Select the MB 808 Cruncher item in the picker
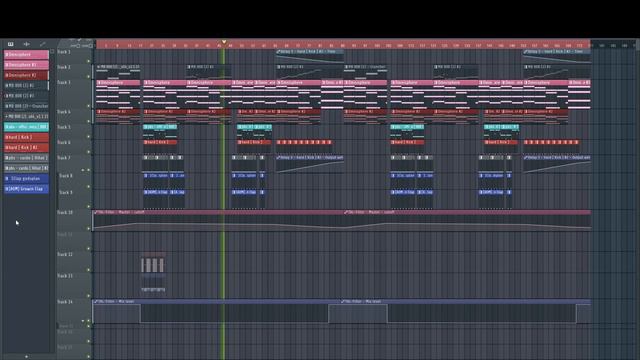640x360 pixels. tap(26, 106)
